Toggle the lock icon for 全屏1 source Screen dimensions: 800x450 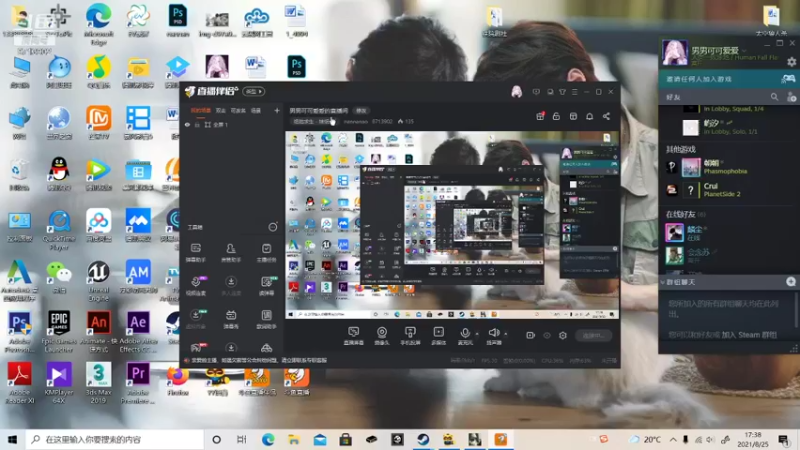(x=197, y=124)
